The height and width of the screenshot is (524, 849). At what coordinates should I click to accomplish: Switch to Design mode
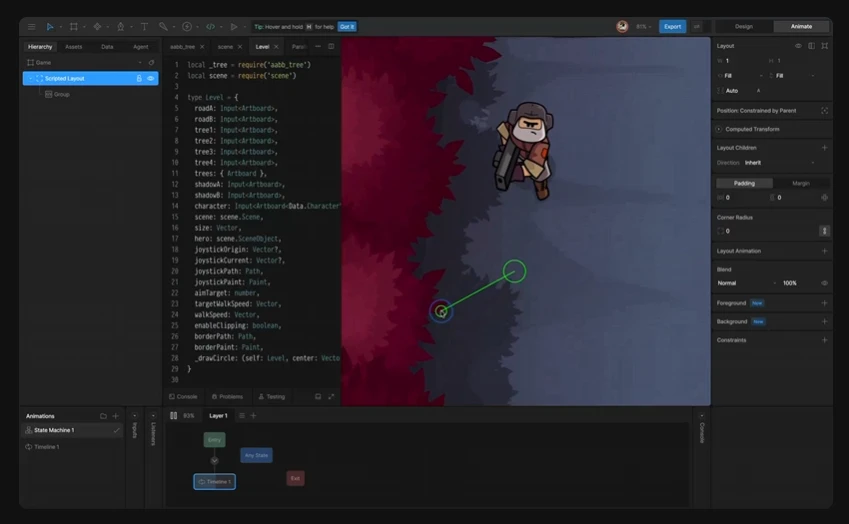click(x=743, y=27)
